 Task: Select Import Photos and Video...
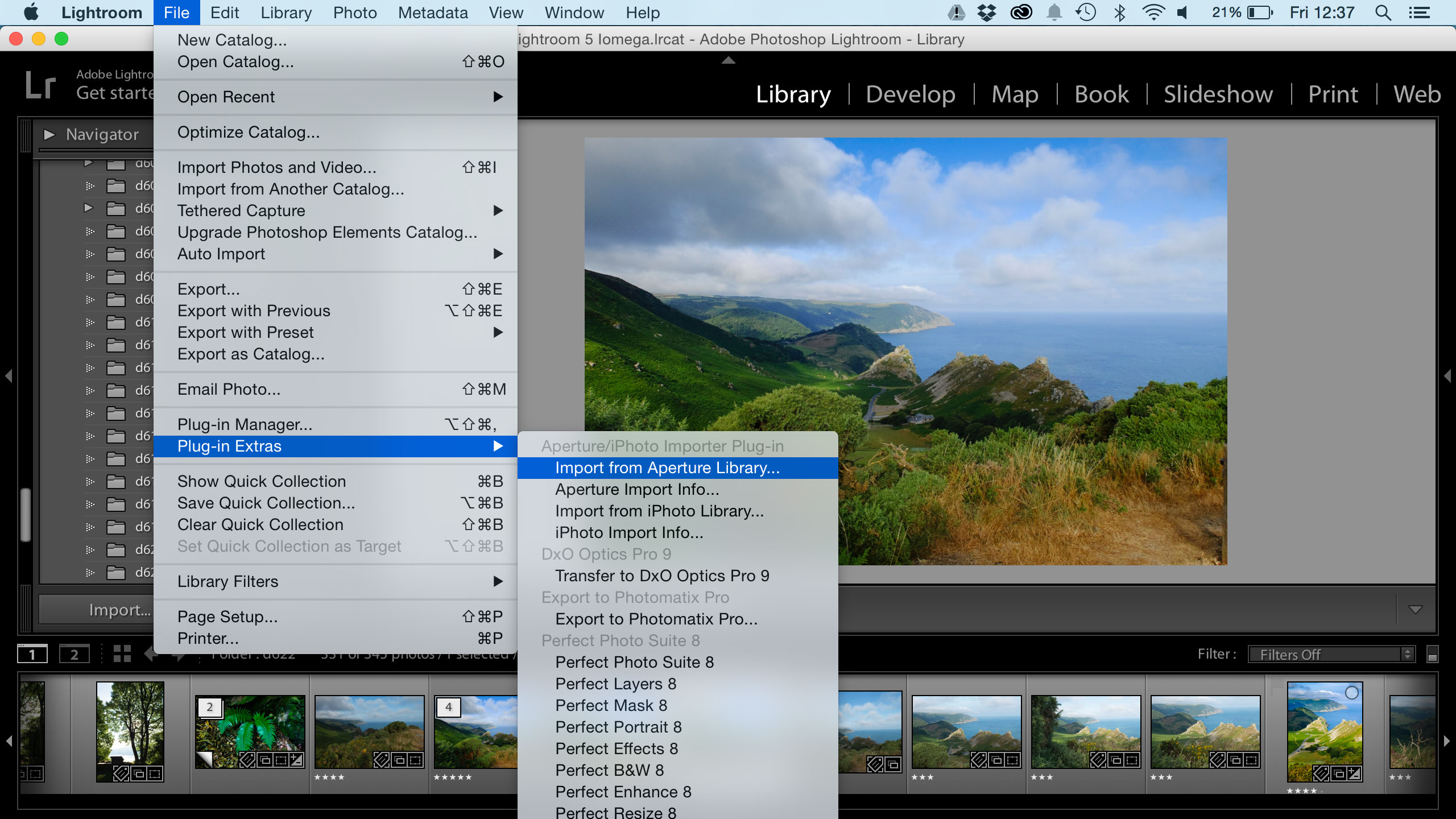[x=336, y=167]
